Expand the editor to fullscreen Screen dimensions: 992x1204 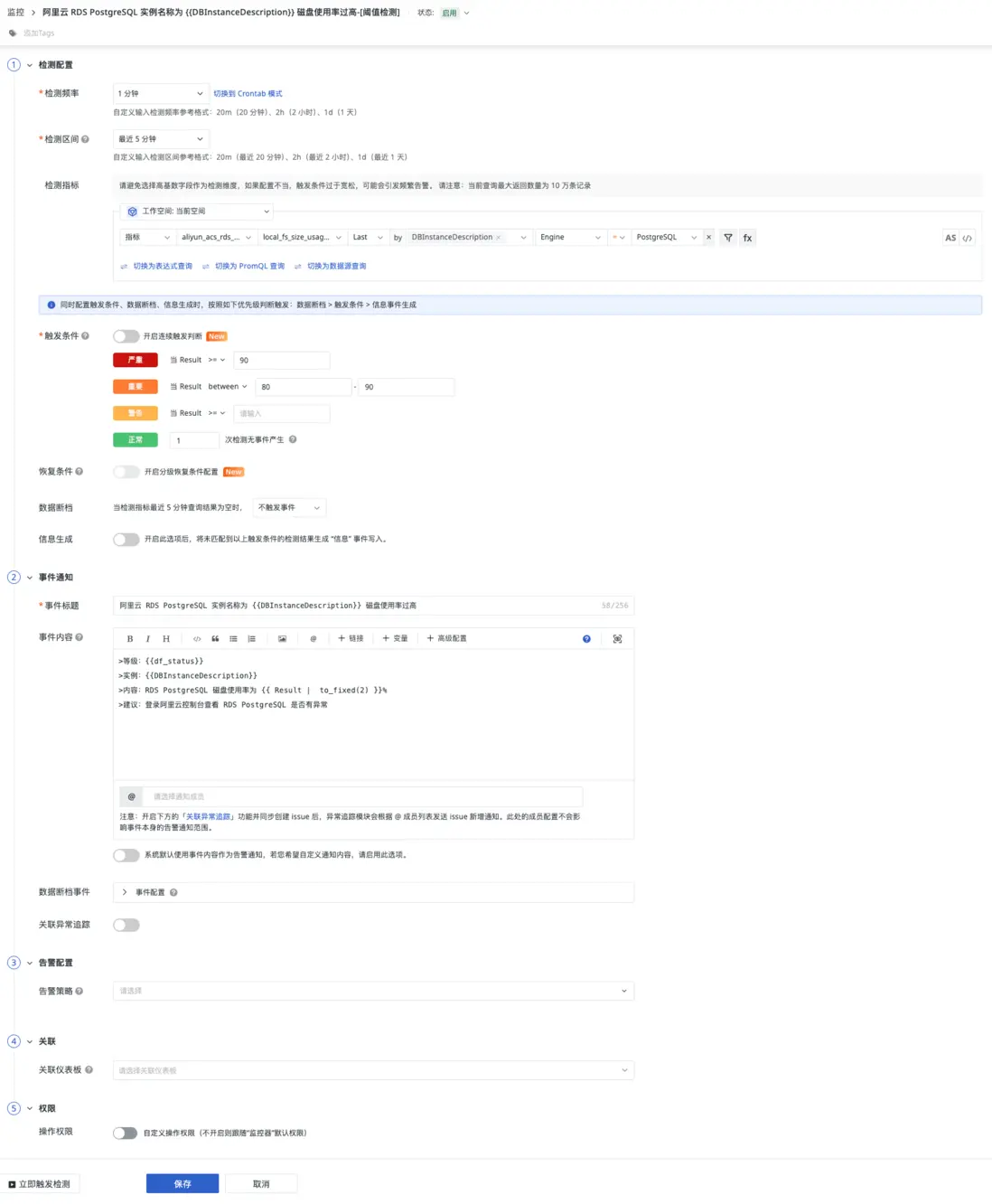[617, 639]
